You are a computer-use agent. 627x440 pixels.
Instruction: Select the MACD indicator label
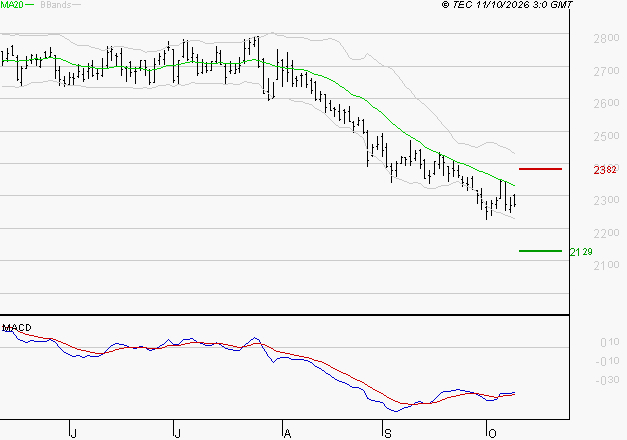17,328
